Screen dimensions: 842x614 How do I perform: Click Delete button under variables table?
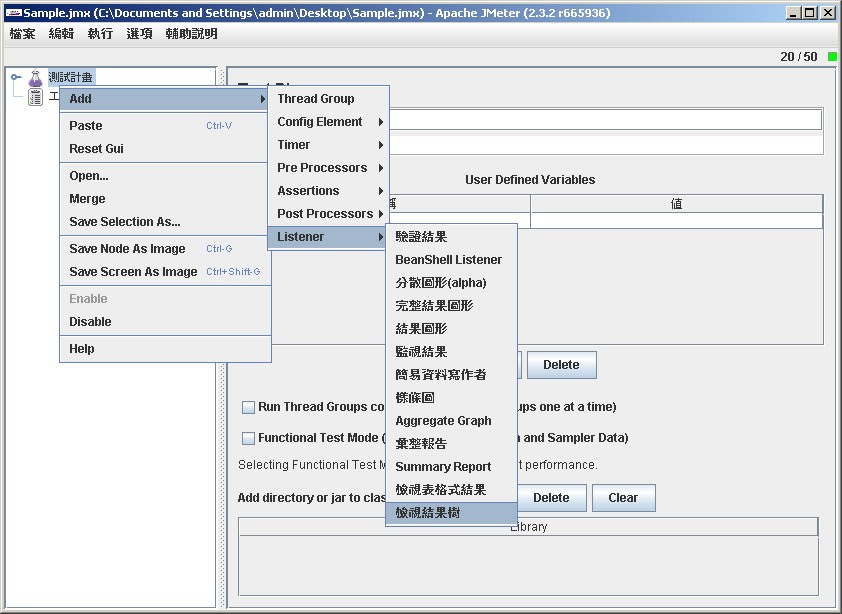(x=562, y=365)
